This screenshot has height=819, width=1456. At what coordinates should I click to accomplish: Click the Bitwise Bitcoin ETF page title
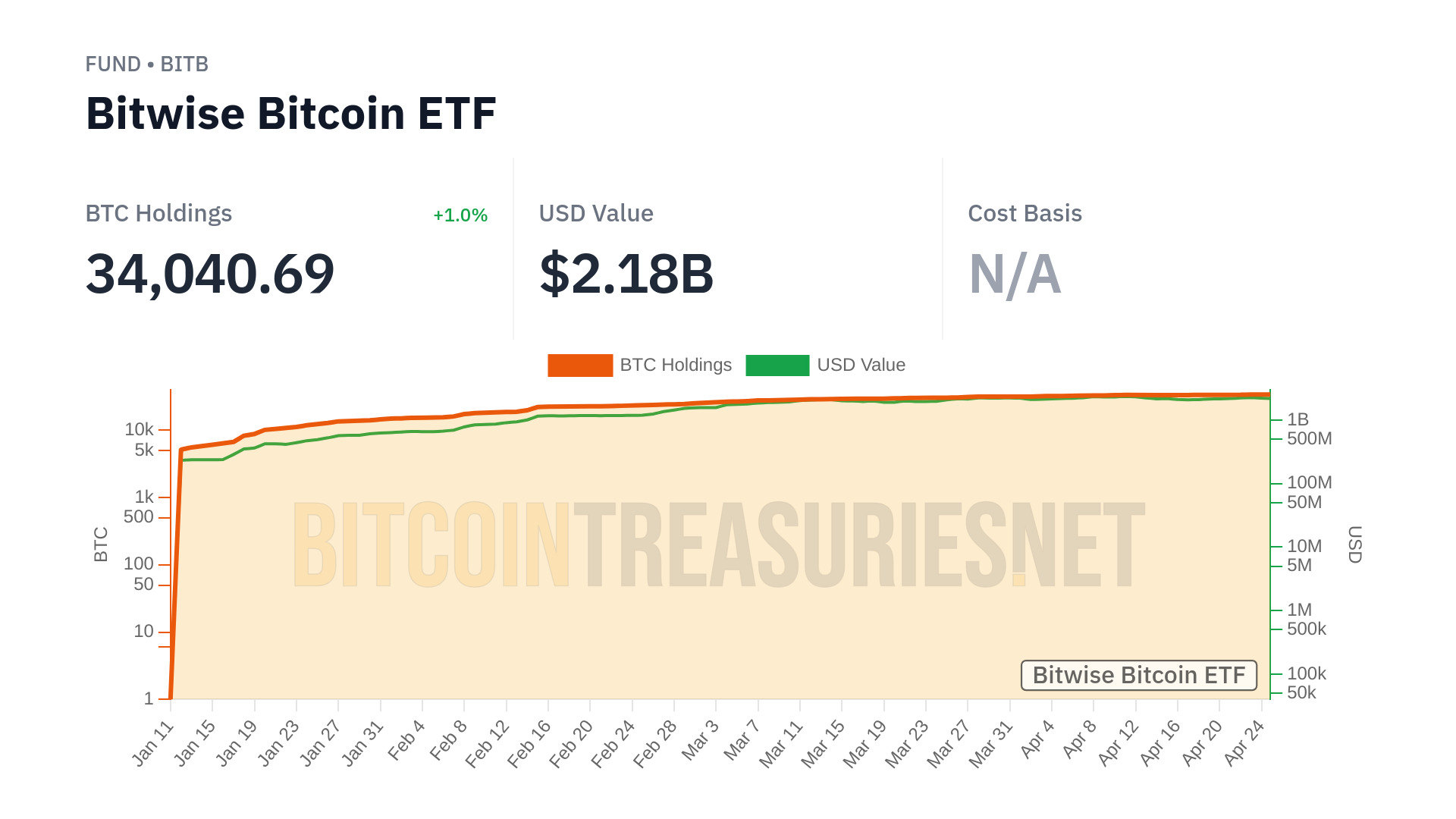290,114
